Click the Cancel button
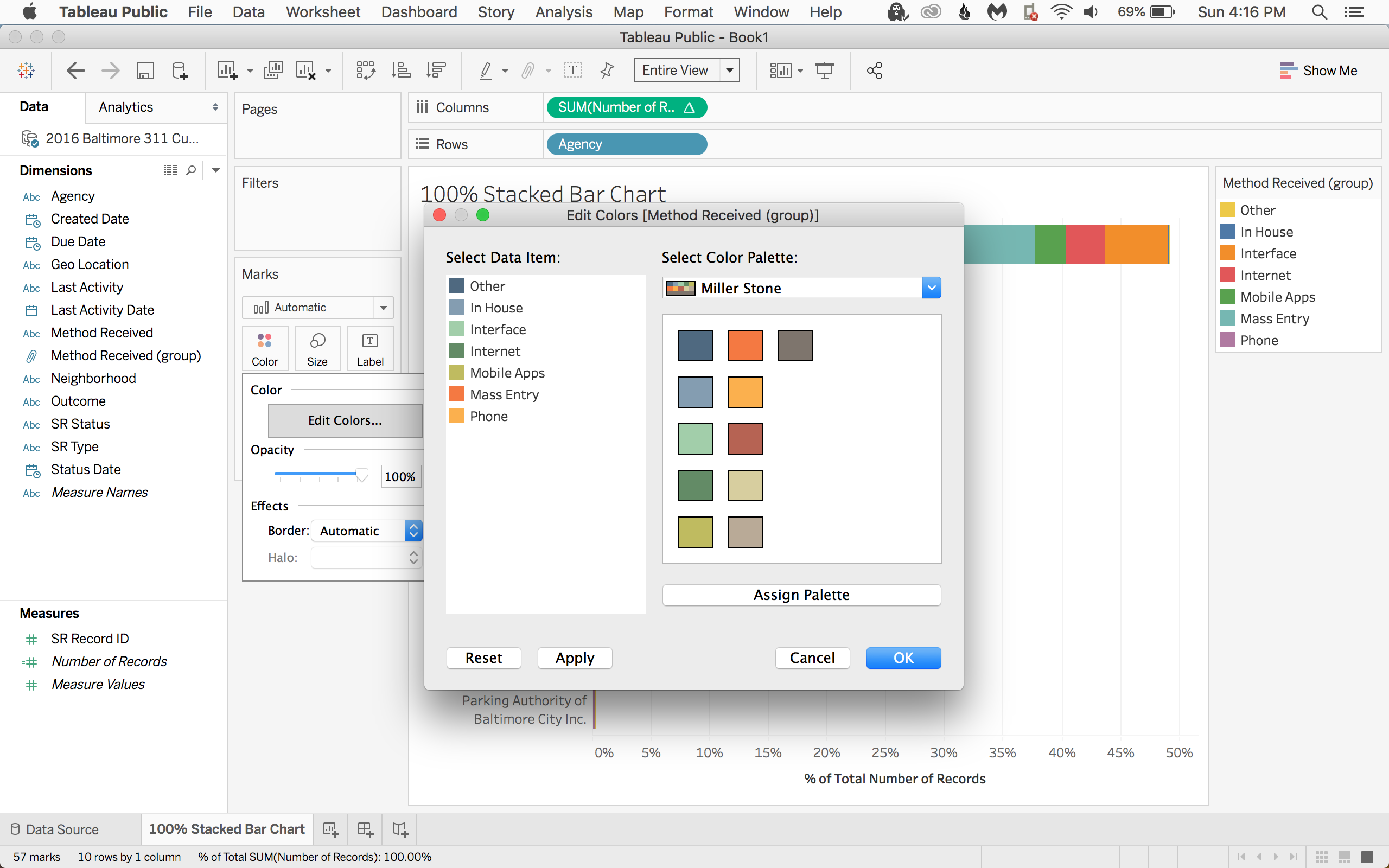 click(x=812, y=658)
